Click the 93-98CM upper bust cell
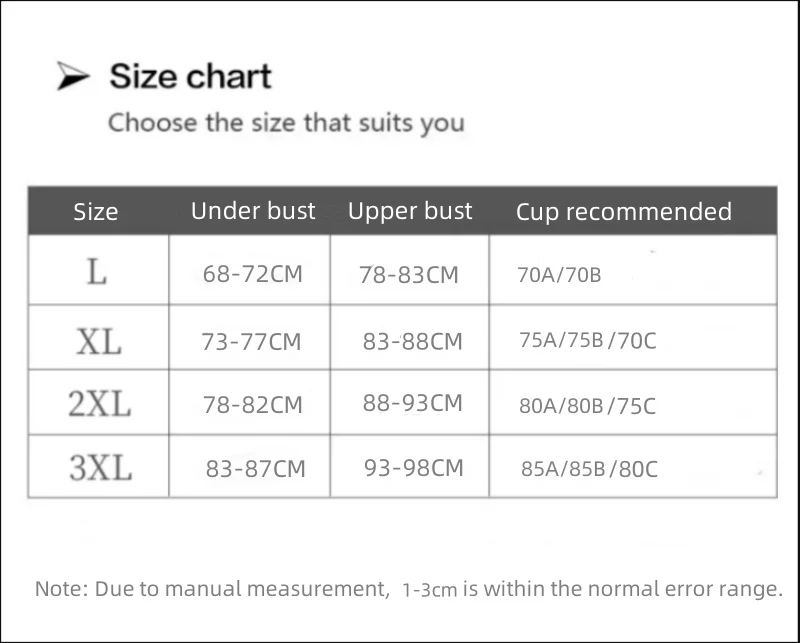This screenshot has width=800, height=643. point(414,467)
